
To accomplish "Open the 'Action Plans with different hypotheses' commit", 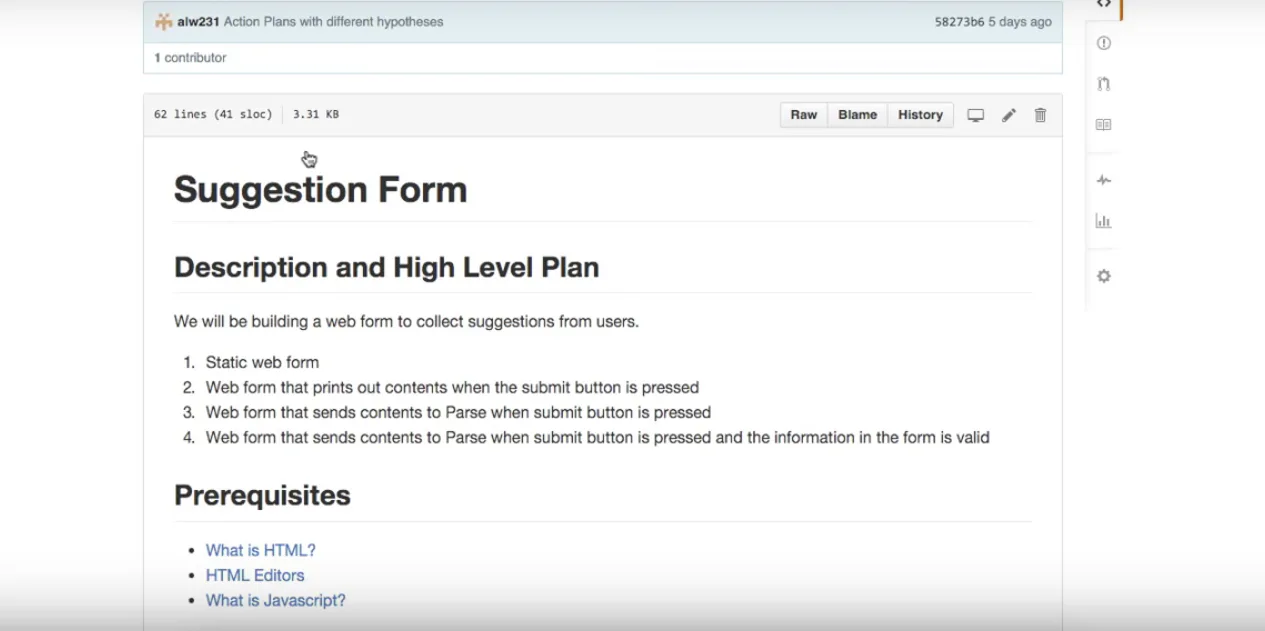I will click(333, 22).
